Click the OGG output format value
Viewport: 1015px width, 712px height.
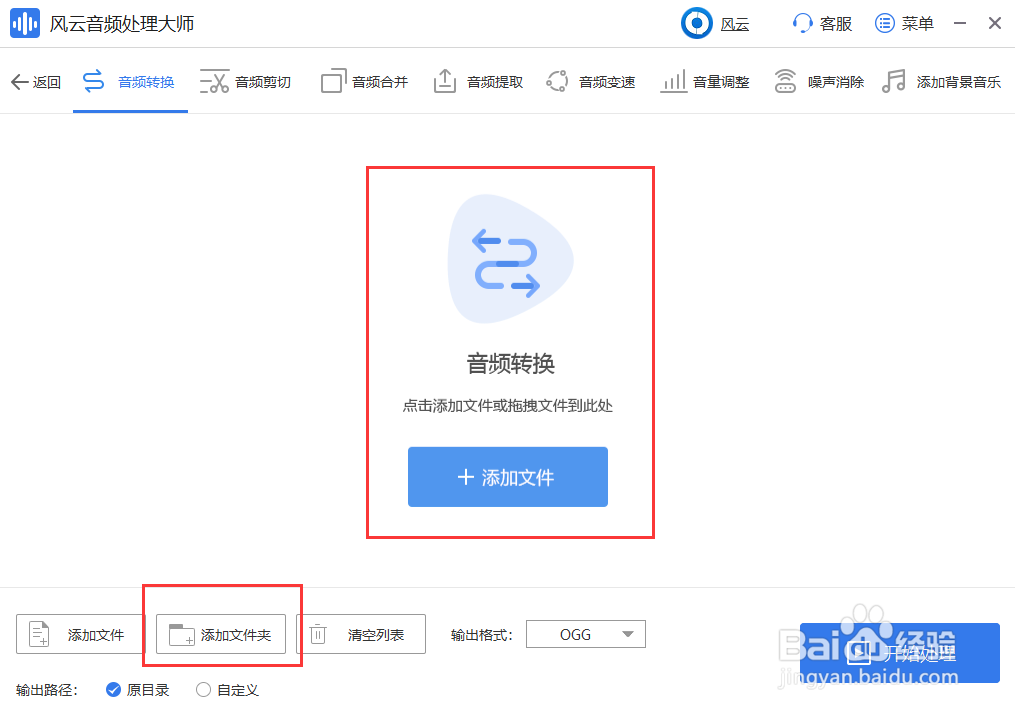pos(575,634)
